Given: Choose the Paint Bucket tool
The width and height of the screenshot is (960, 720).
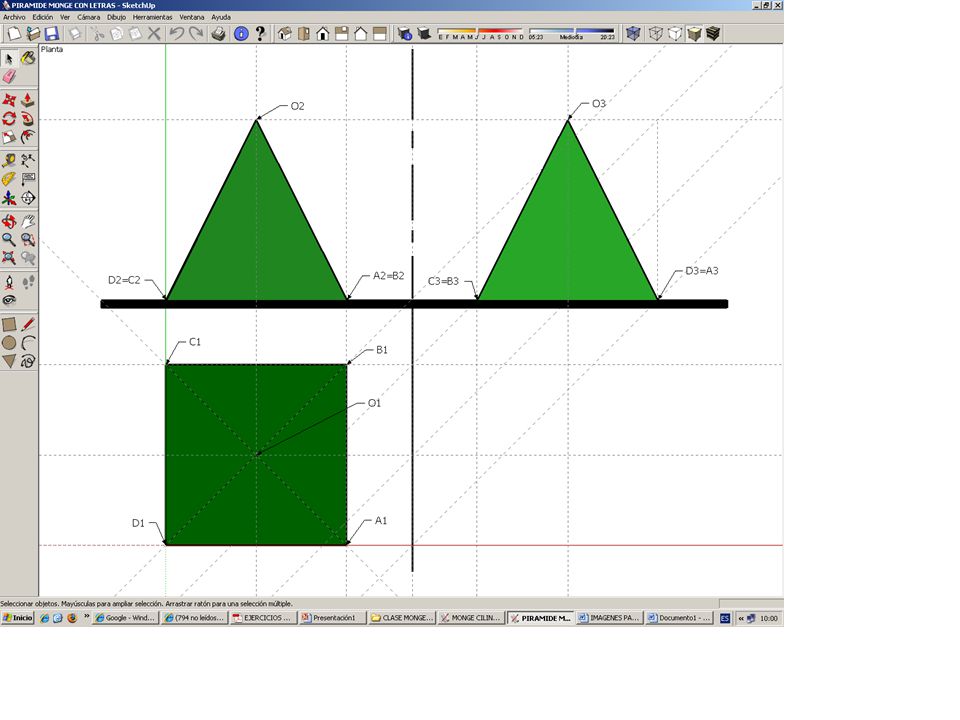Looking at the screenshot, I should (x=28, y=58).
